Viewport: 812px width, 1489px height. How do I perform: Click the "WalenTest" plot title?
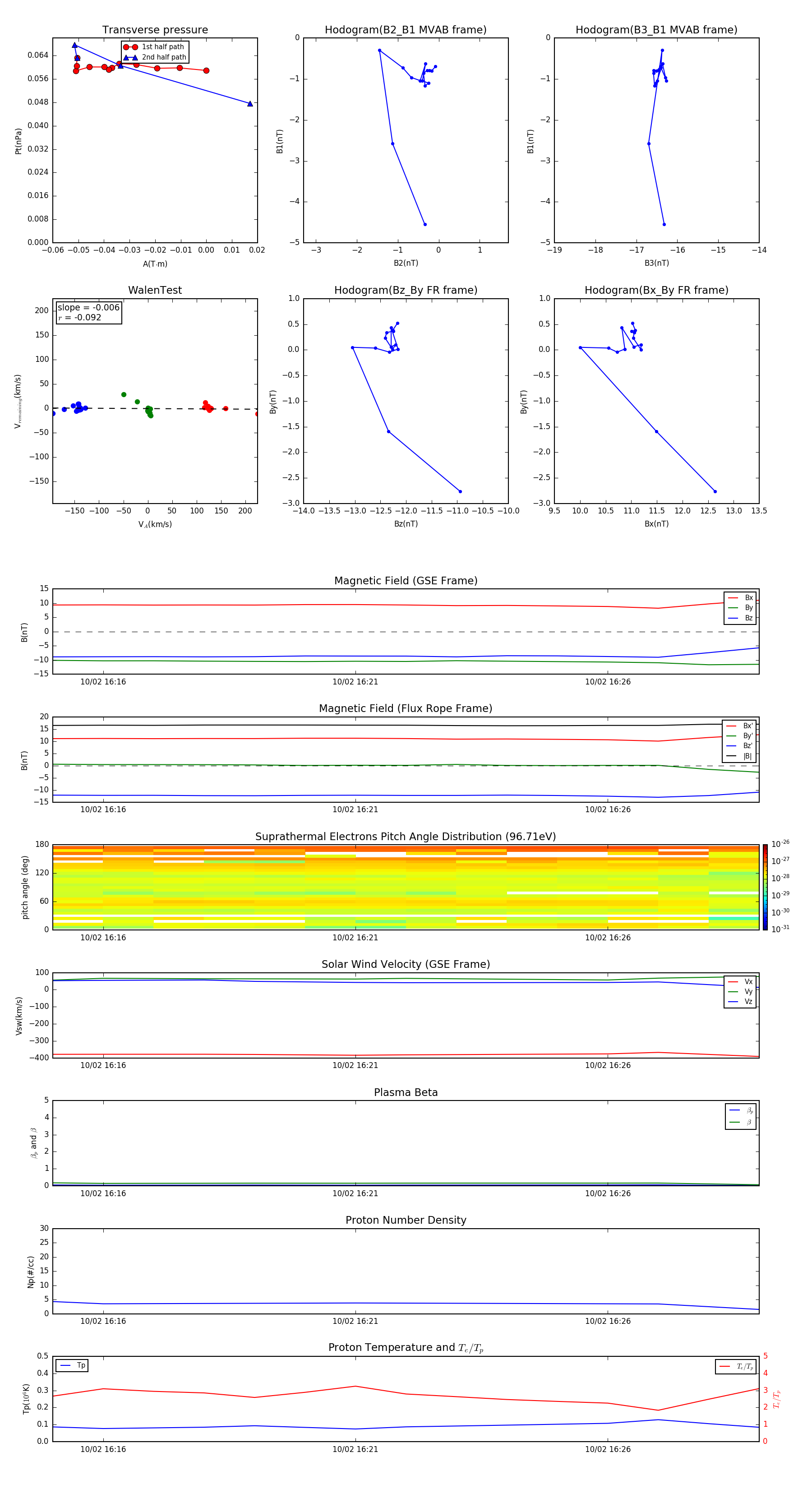click(x=155, y=290)
